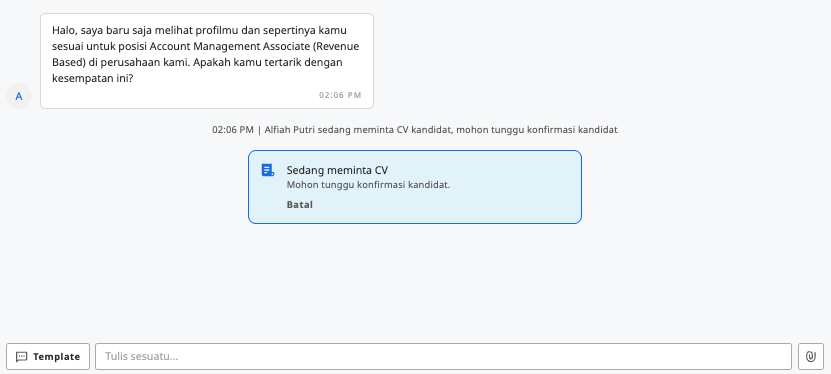
Task: Click the 'Sedang meminta CV' title
Action: (337, 170)
